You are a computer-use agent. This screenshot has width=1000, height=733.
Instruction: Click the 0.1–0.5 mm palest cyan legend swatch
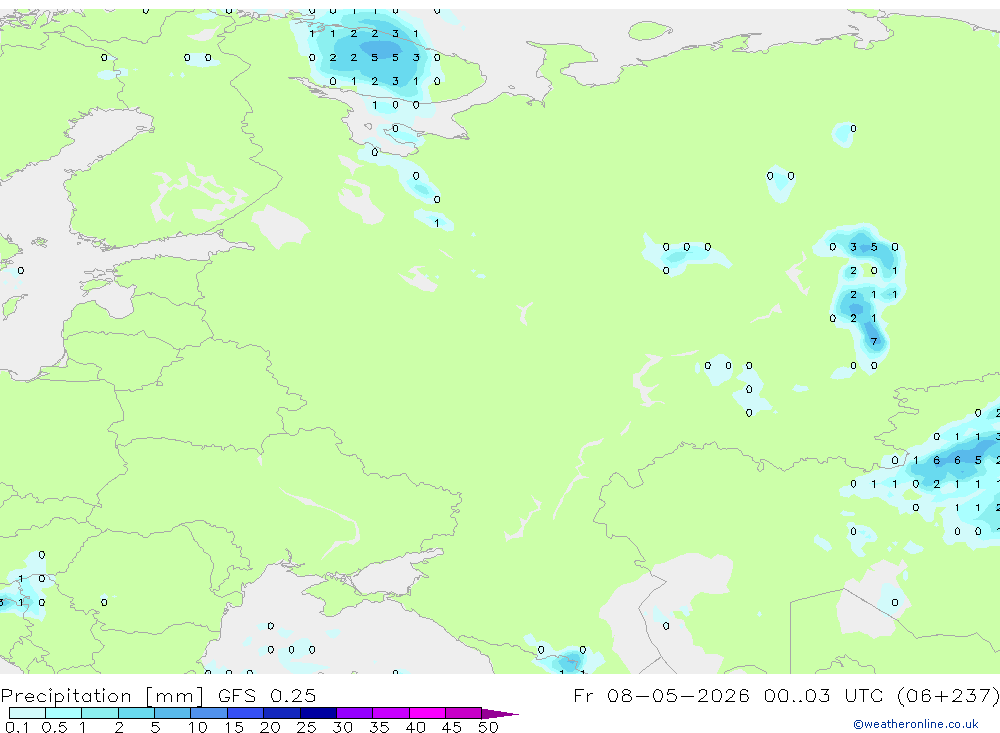[27, 713]
